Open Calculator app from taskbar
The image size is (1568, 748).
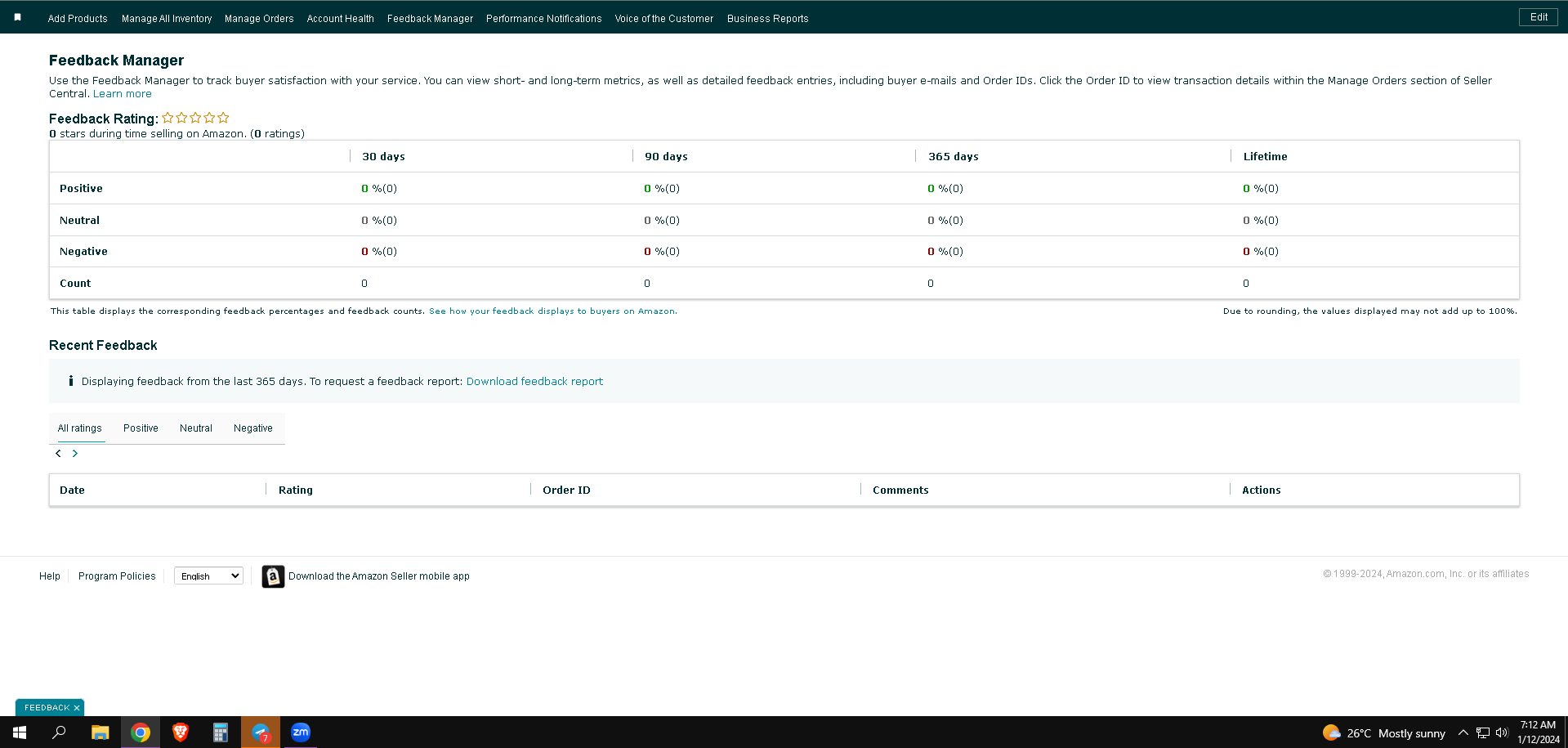click(221, 732)
